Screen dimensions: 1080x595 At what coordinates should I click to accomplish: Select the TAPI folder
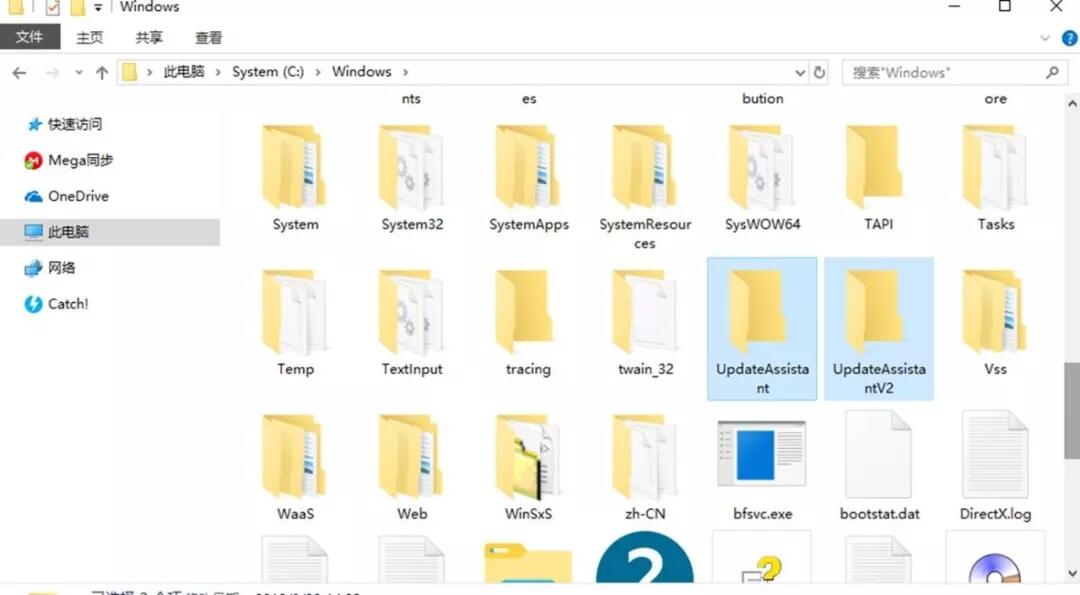coord(878,179)
